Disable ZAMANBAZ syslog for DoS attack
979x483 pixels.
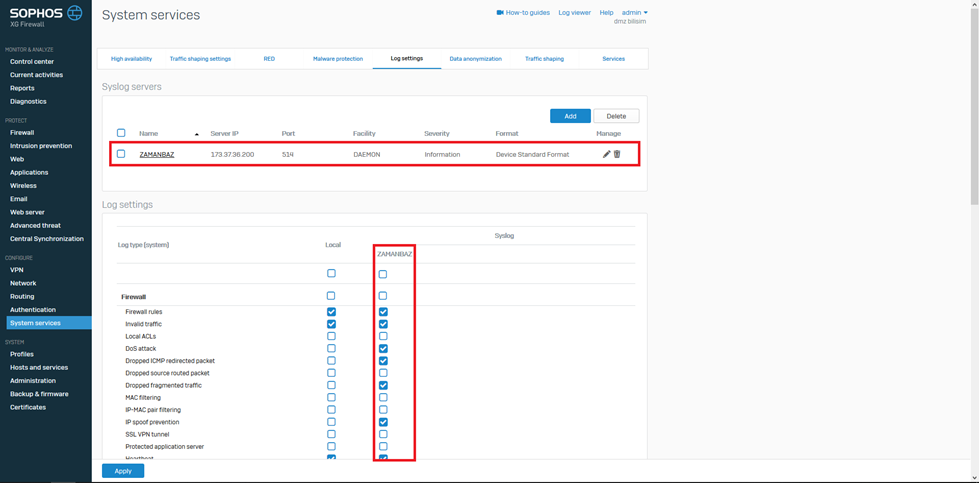383,349
